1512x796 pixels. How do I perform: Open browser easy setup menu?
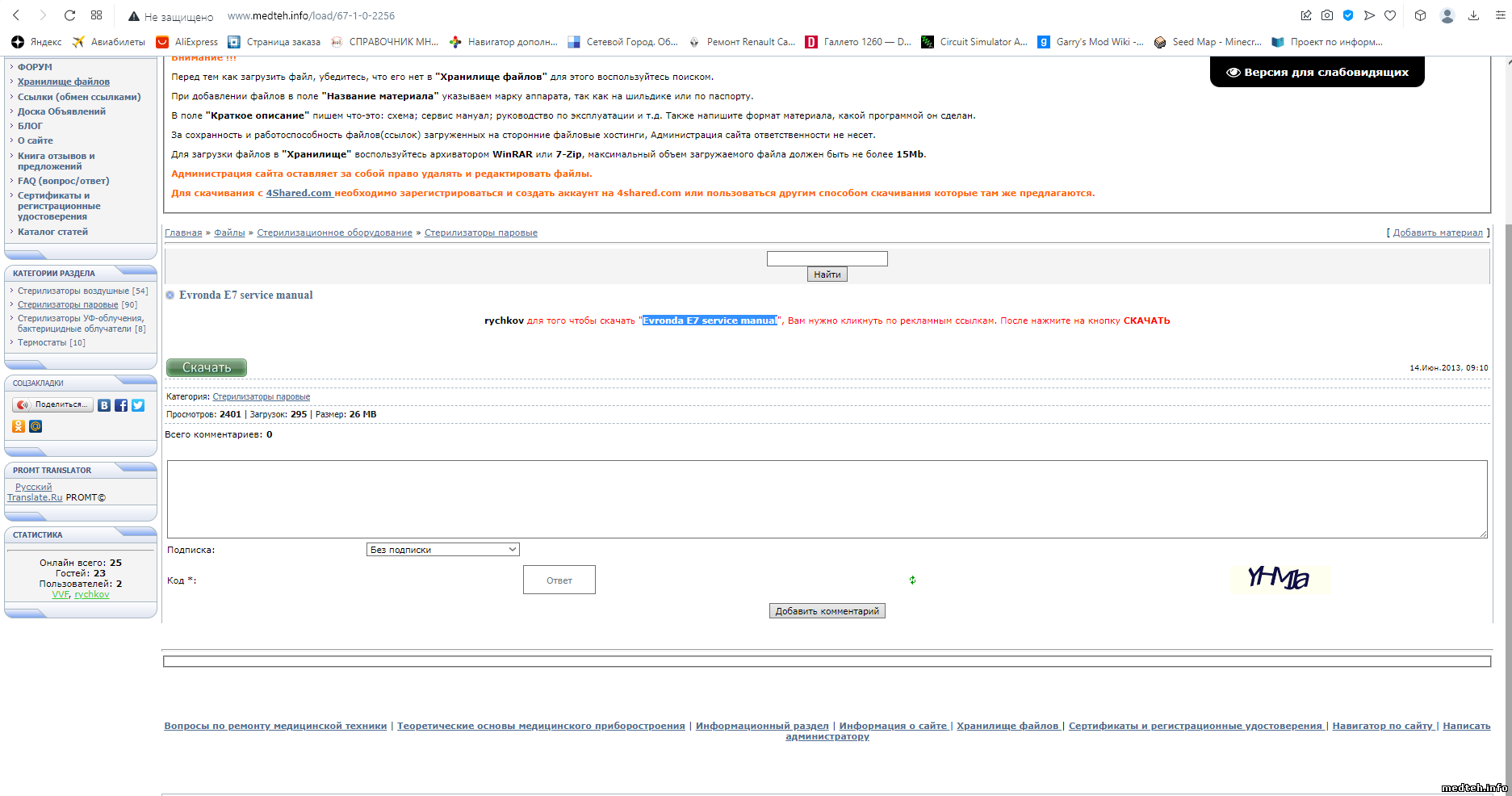pyautogui.click(x=1500, y=15)
